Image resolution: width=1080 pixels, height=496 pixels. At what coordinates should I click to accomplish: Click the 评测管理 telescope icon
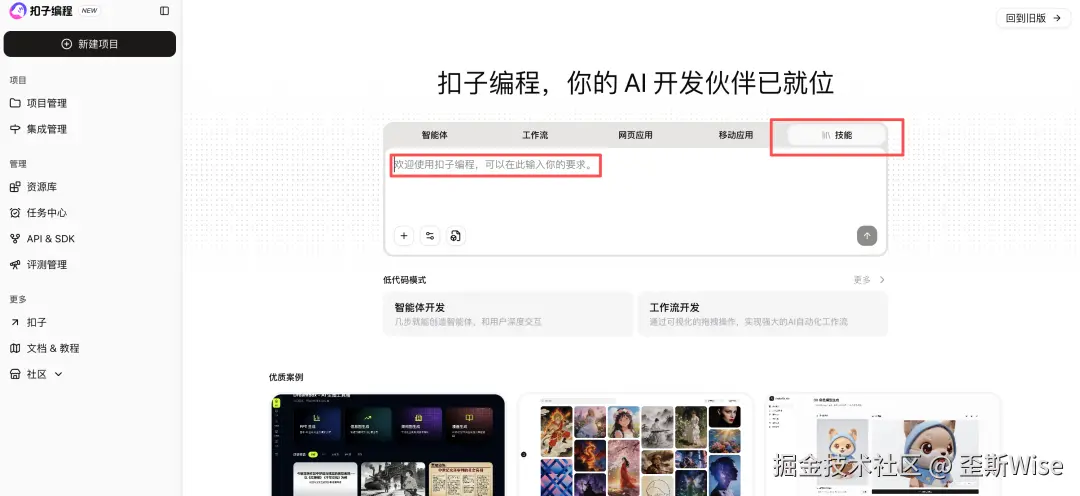[15, 265]
